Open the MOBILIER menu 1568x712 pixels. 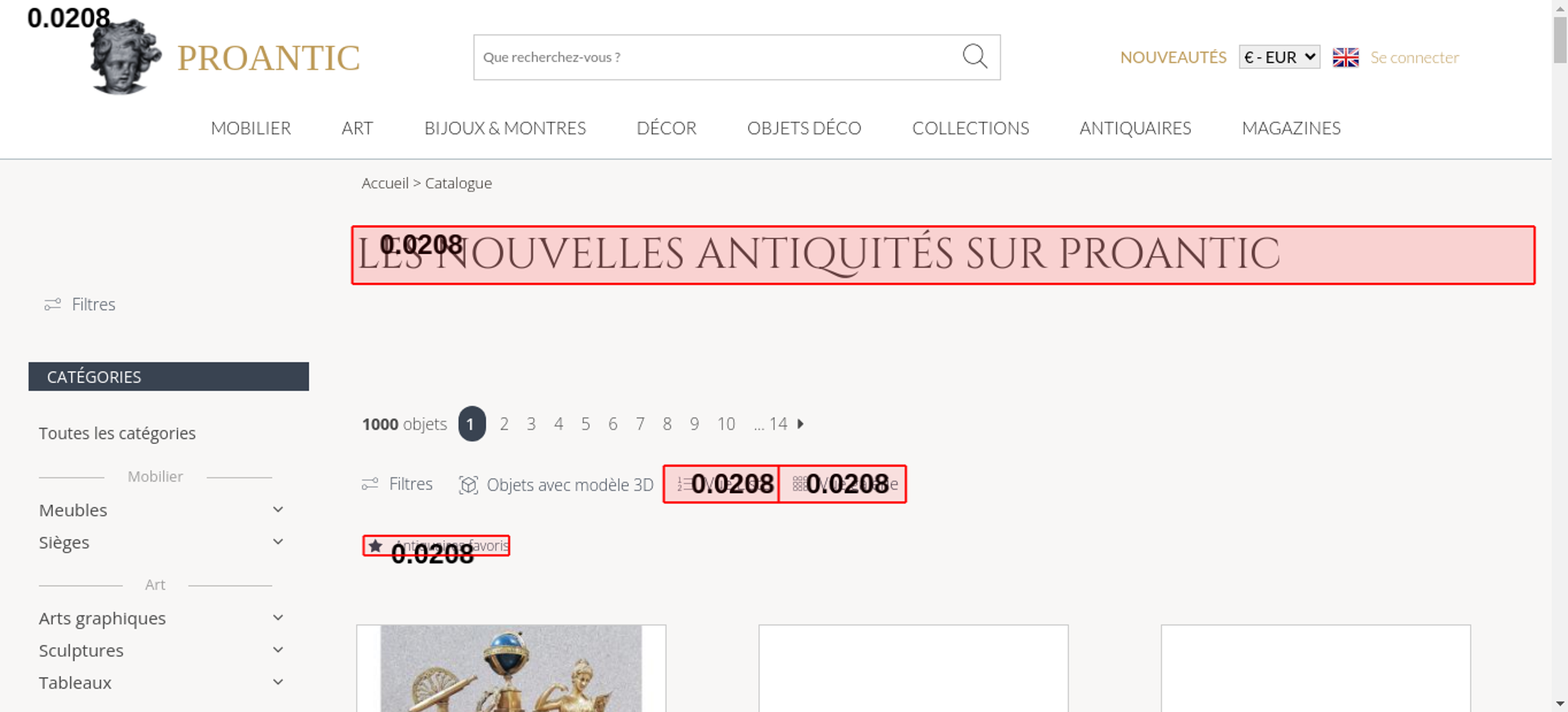251,128
